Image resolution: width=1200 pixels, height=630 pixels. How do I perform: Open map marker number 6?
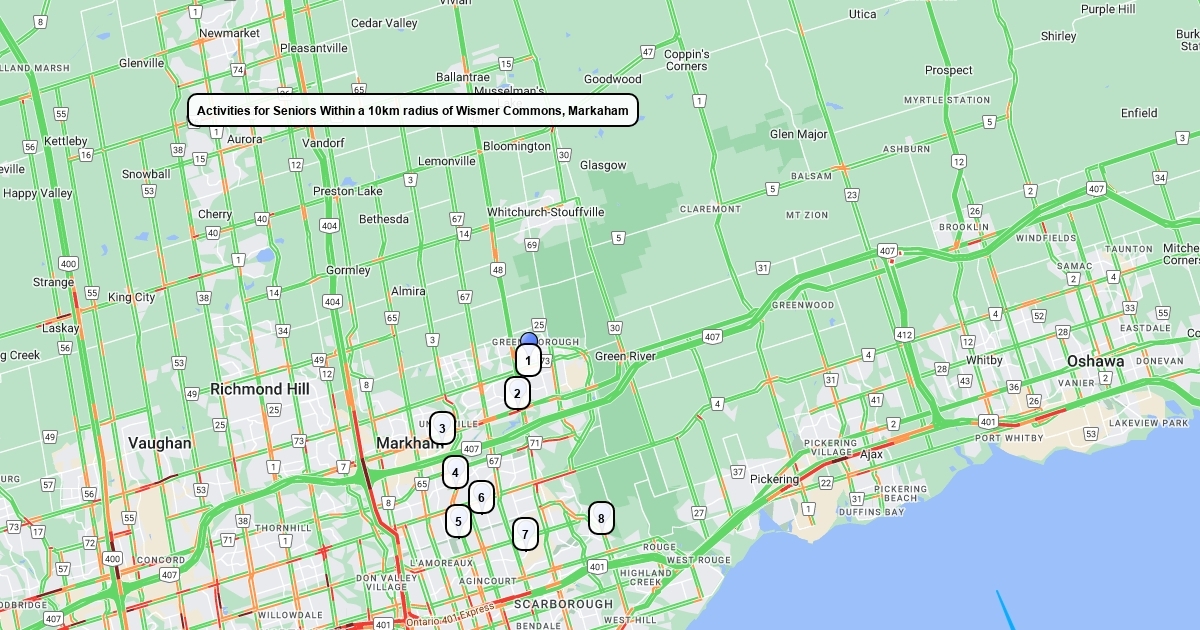[481, 497]
